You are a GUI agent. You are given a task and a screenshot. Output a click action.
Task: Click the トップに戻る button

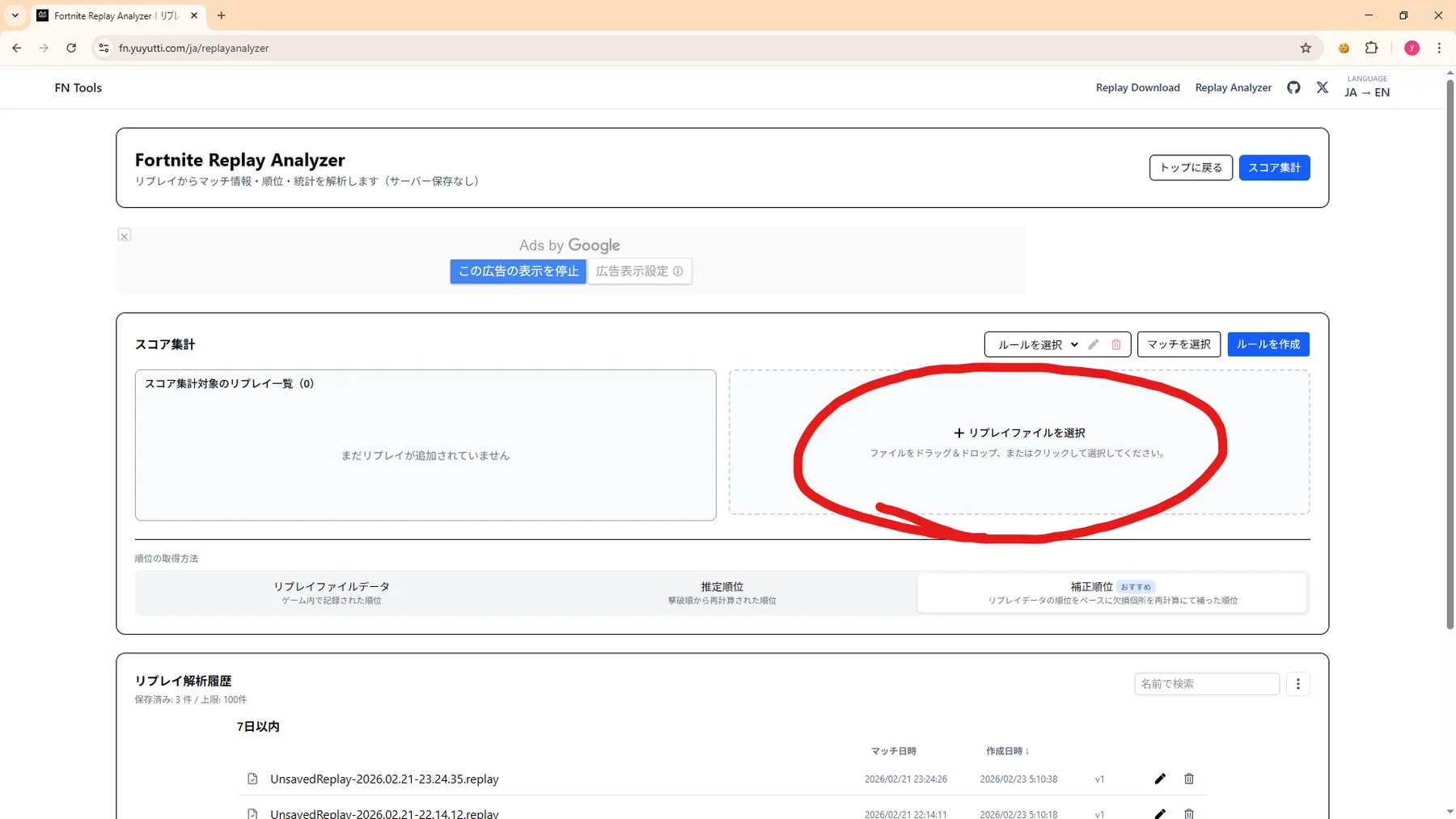click(1191, 167)
